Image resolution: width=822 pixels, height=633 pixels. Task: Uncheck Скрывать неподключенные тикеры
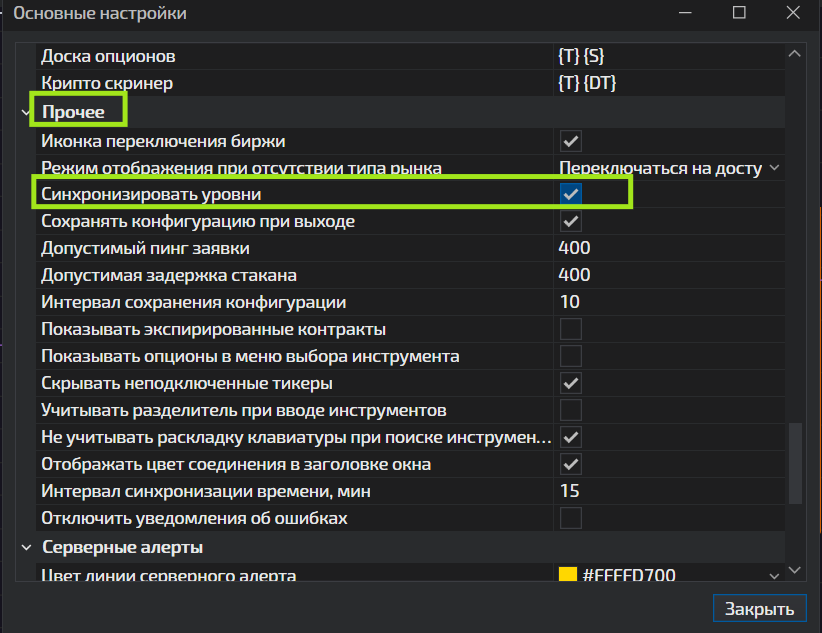[571, 383]
